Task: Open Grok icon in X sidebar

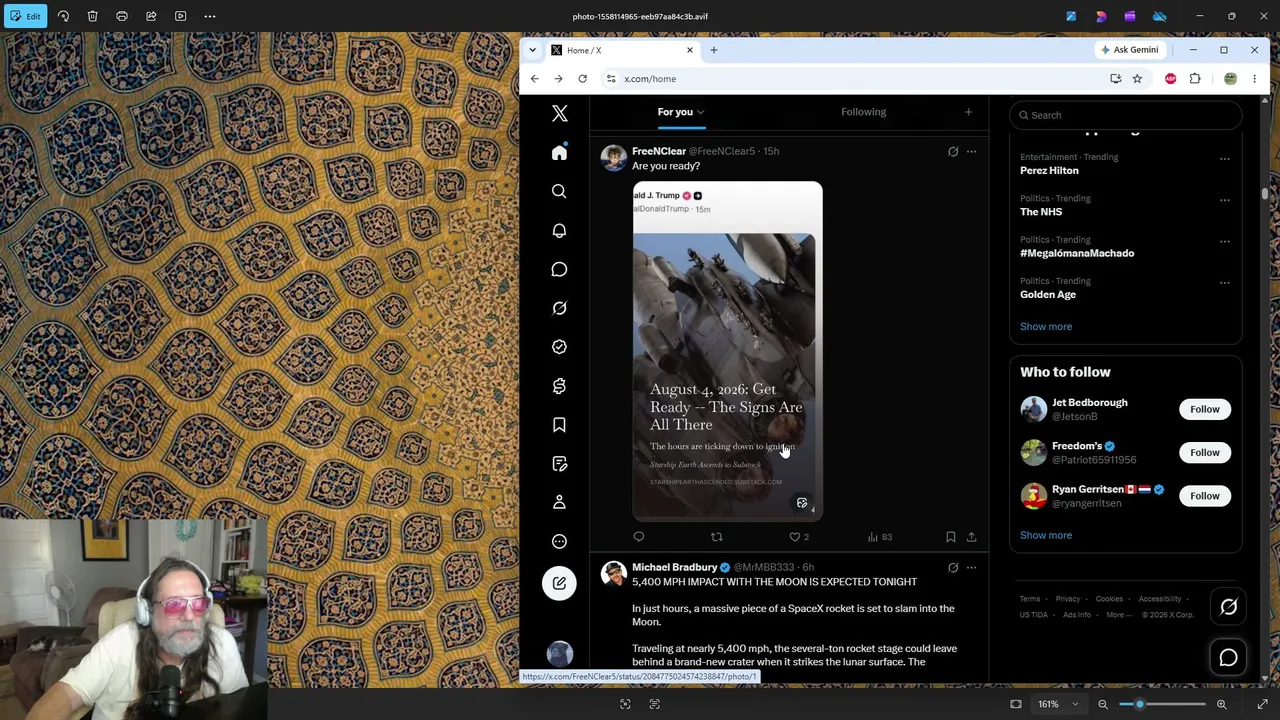Action: pos(559,308)
